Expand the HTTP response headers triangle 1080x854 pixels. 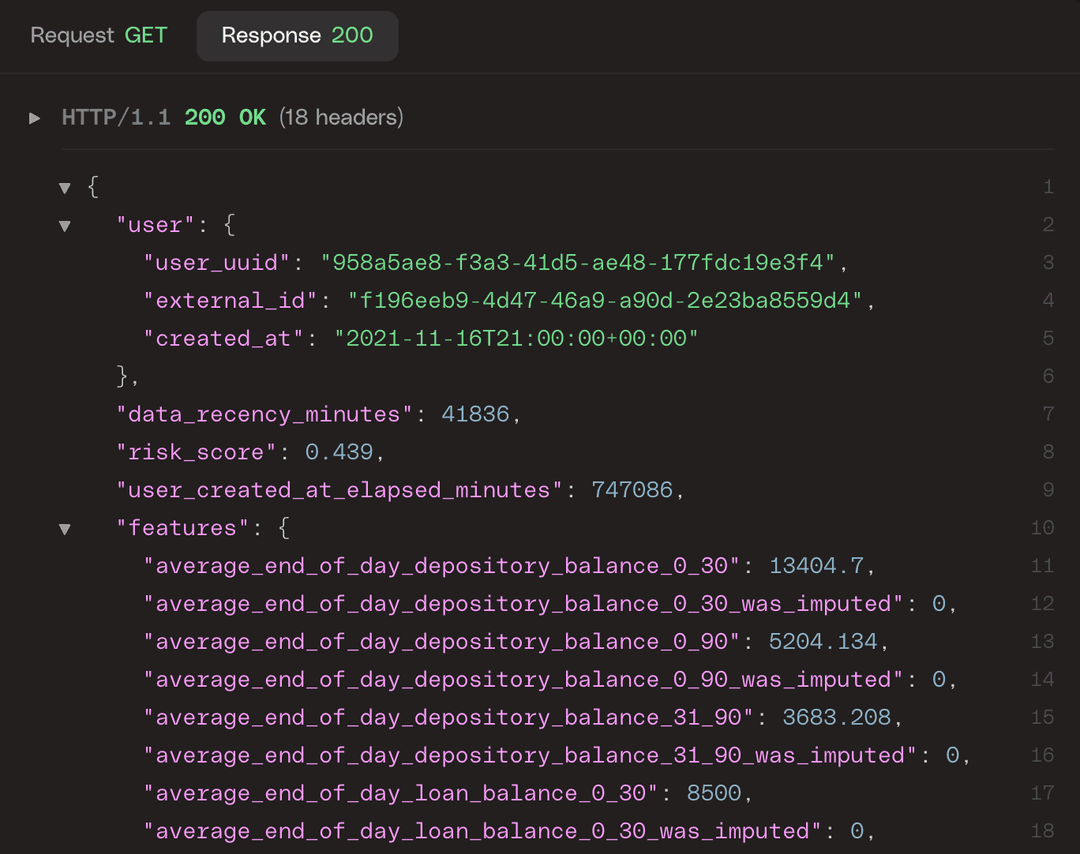click(x=35, y=117)
